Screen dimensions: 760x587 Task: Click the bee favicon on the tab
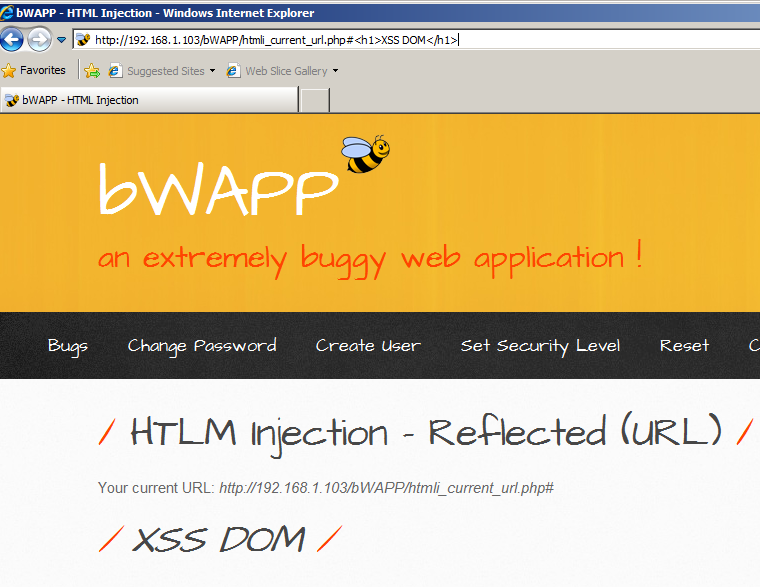12,100
